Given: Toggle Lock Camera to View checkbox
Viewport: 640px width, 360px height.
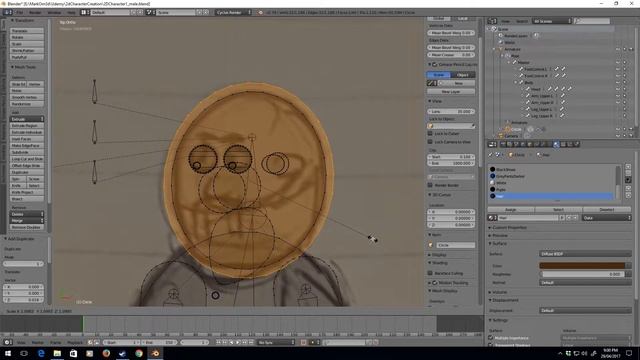Looking at the screenshot, I should point(430,142).
